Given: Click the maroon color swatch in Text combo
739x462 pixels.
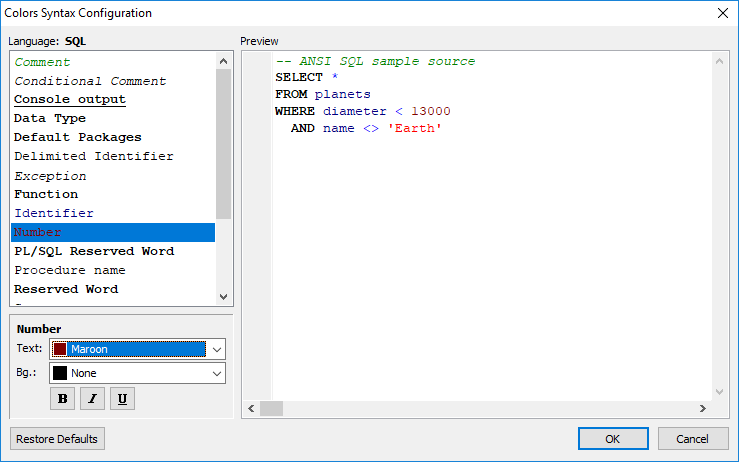Looking at the screenshot, I should 60,349.
